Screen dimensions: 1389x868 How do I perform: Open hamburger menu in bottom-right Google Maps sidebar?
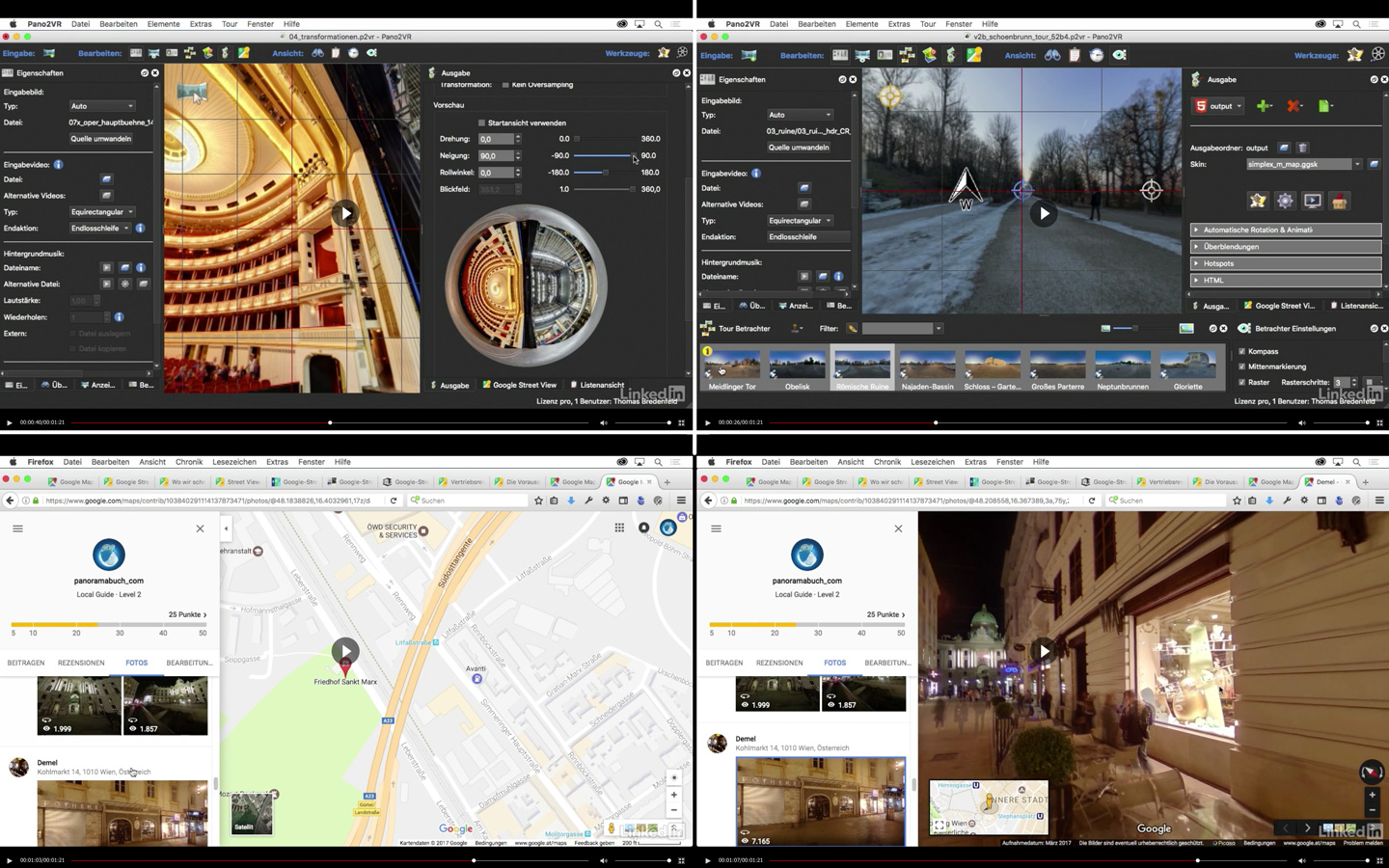click(716, 529)
